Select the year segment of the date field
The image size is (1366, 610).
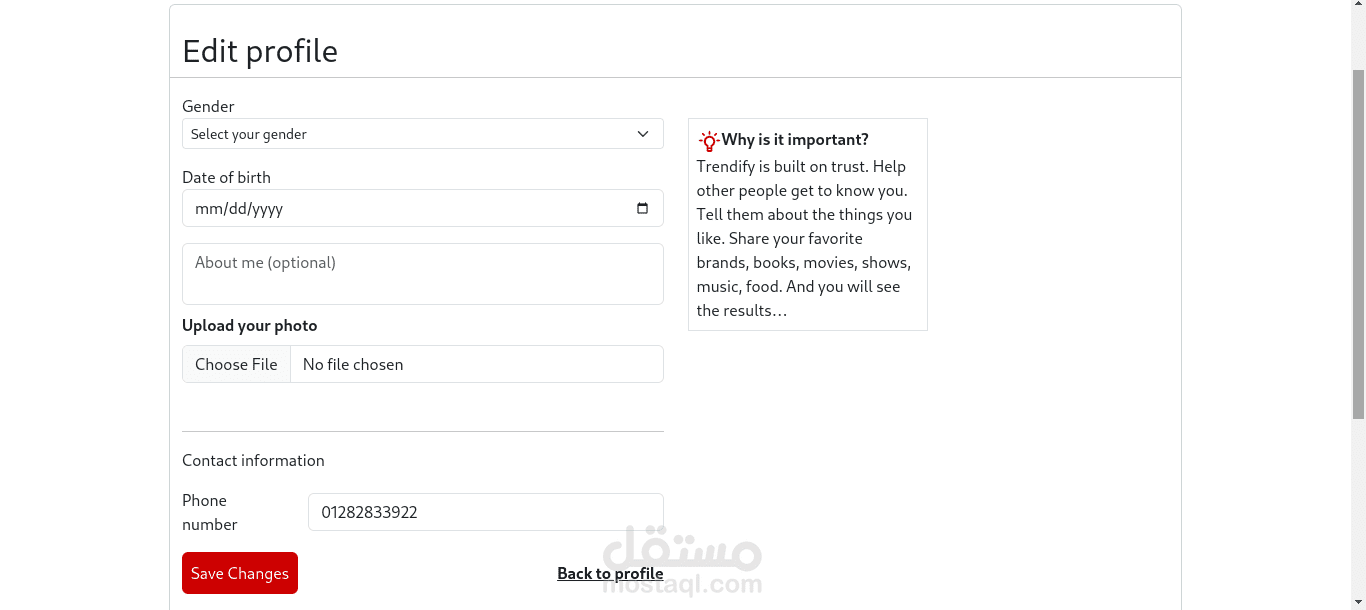coord(266,209)
